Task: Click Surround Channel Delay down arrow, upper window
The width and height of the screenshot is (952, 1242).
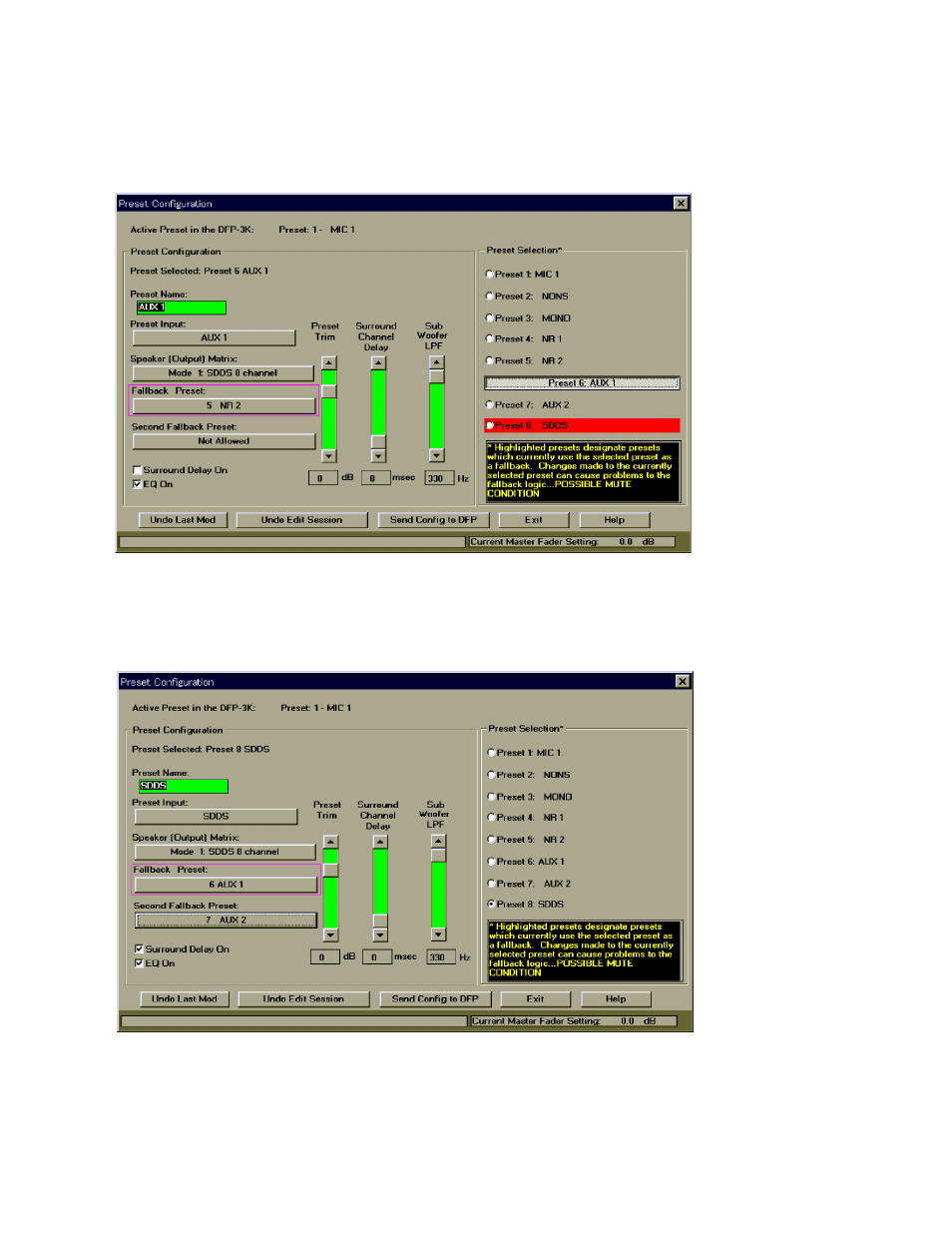Action: (378, 456)
